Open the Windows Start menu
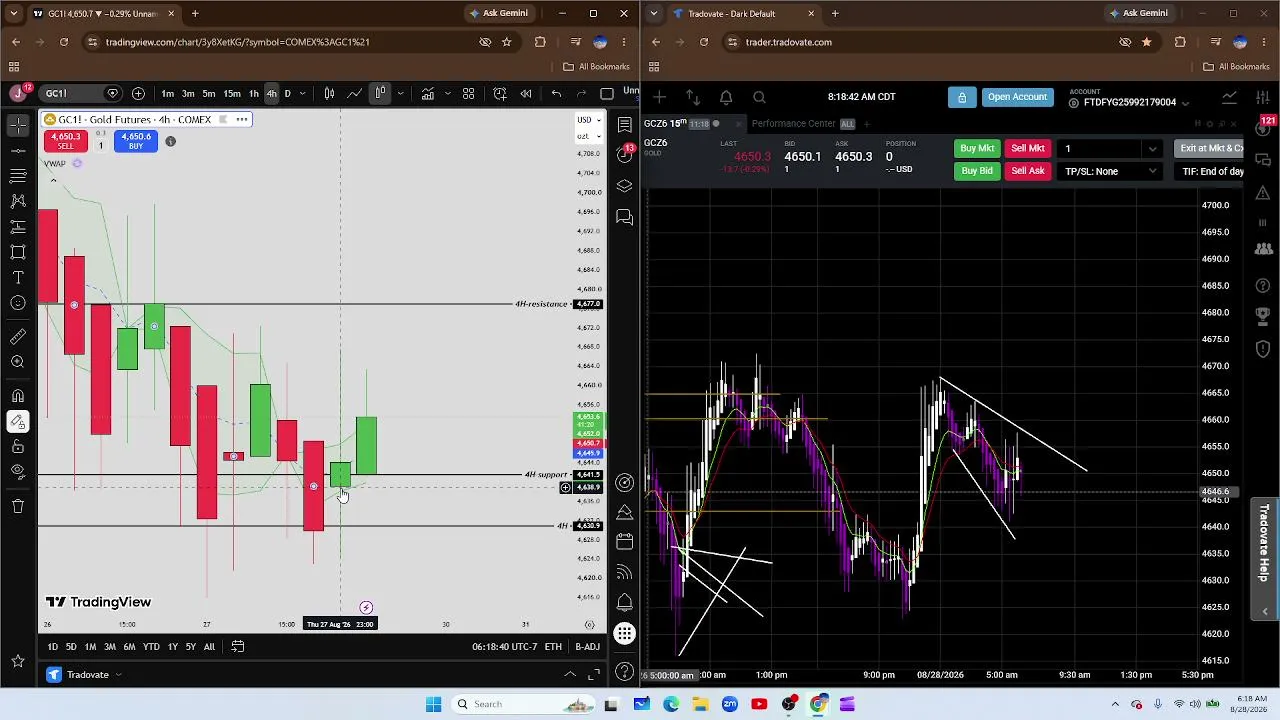This screenshot has height=720, width=1280. coord(433,704)
